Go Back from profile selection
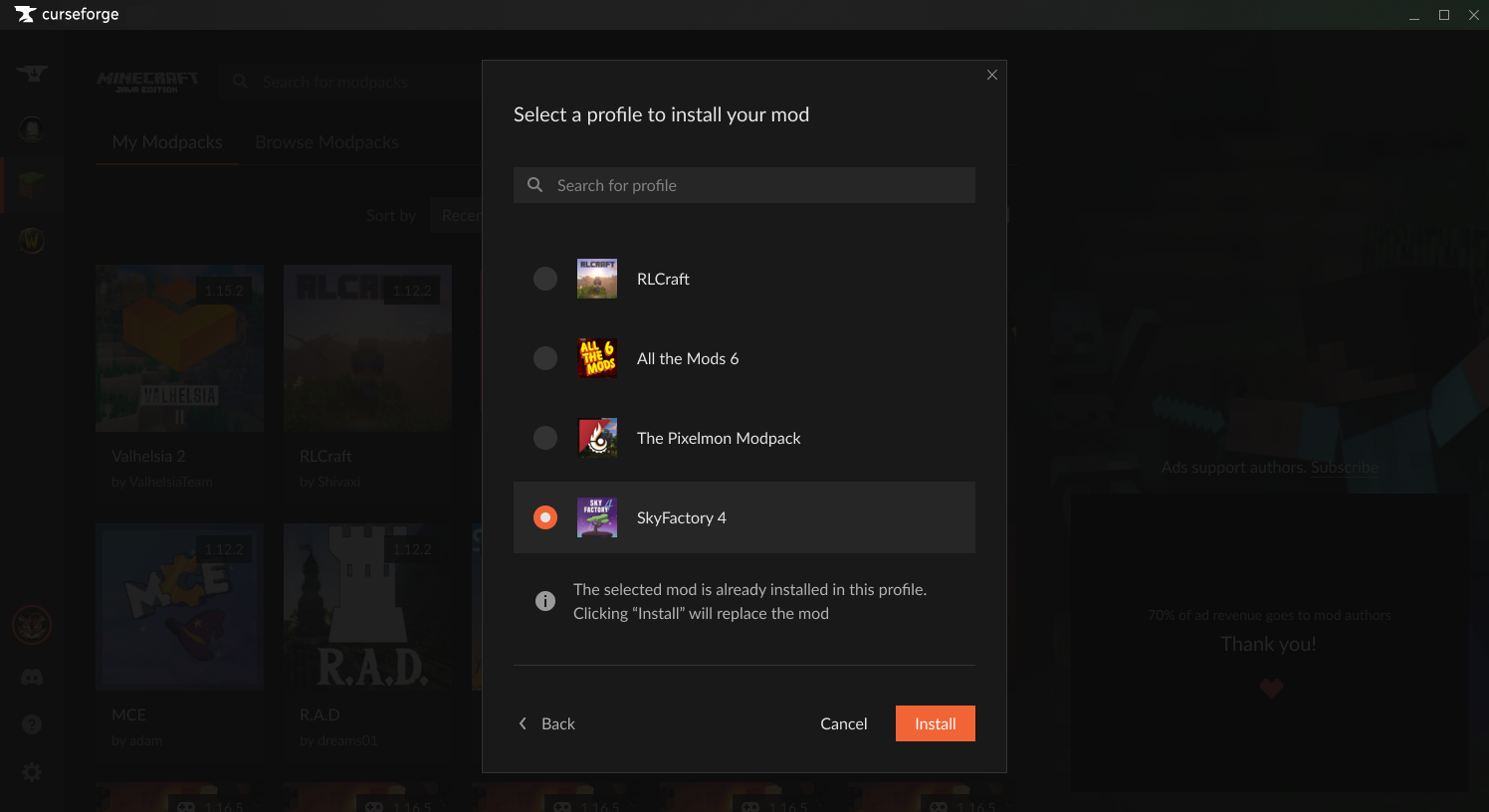Screen dimensions: 1489x812 [546, 723]
